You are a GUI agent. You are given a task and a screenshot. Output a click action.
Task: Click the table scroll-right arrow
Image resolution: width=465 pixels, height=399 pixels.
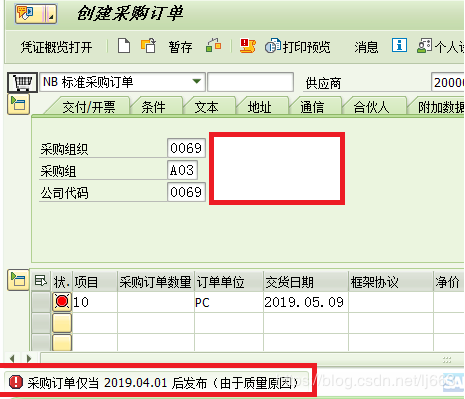(29, 359)
